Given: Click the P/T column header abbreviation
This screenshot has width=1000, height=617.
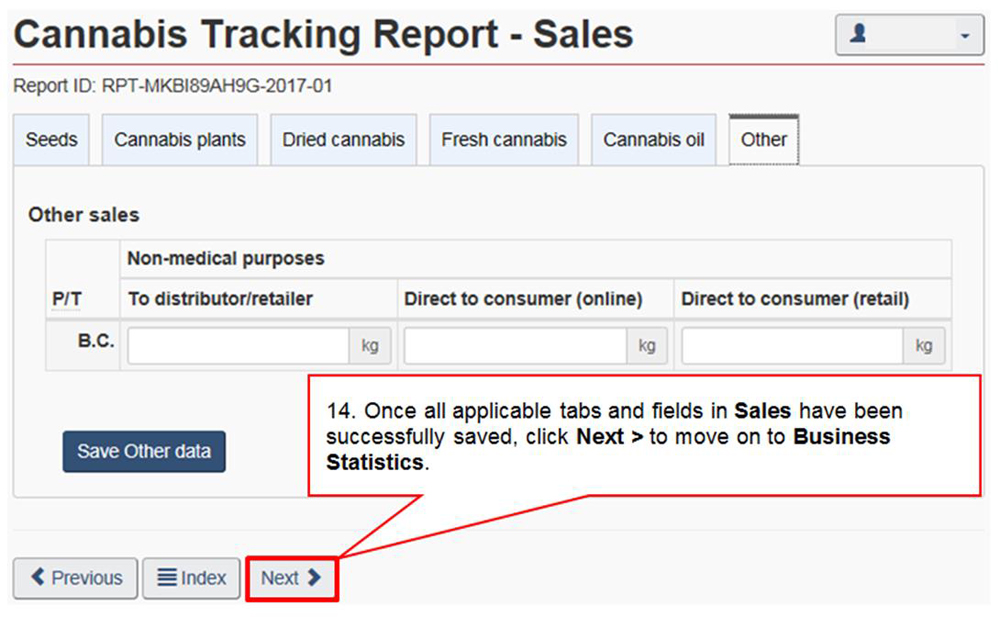Looking at the screenshot, I should click(x=66, y=299).
